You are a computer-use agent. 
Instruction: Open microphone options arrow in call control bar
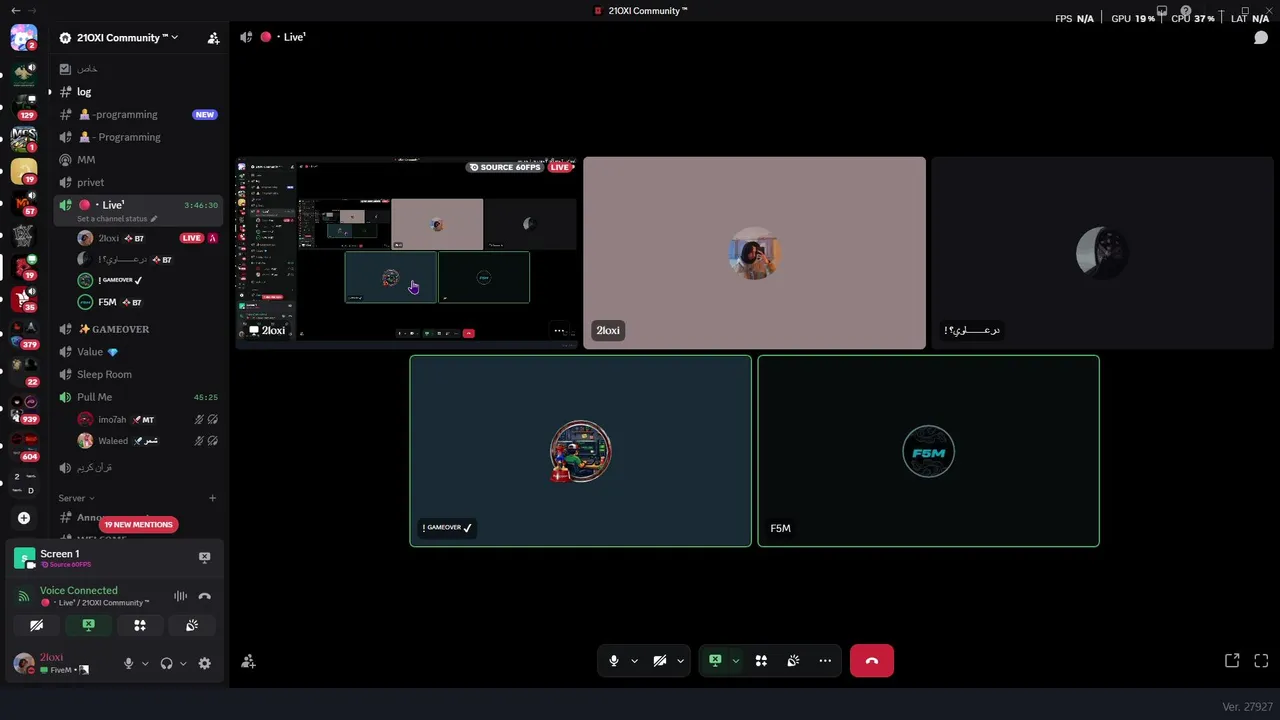pos(634,661)
